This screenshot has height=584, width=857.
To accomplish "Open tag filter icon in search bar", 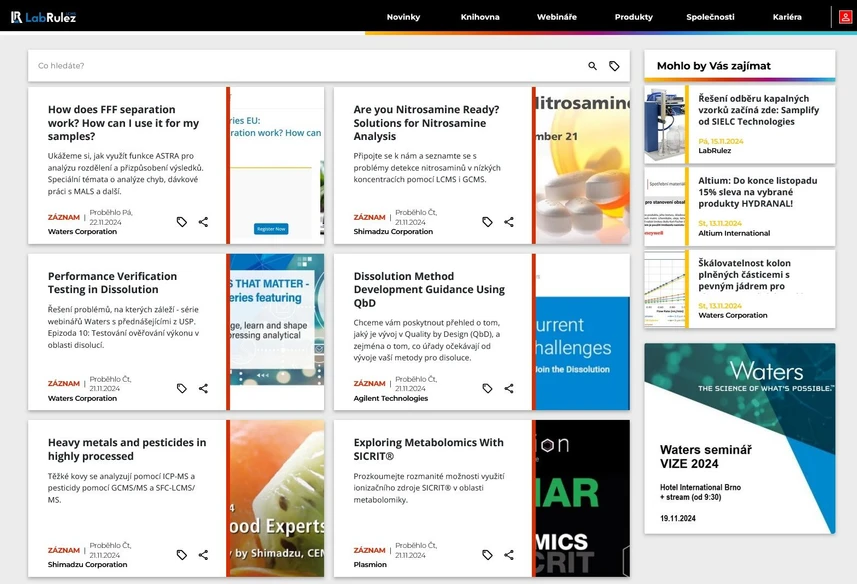I will 614,66.
